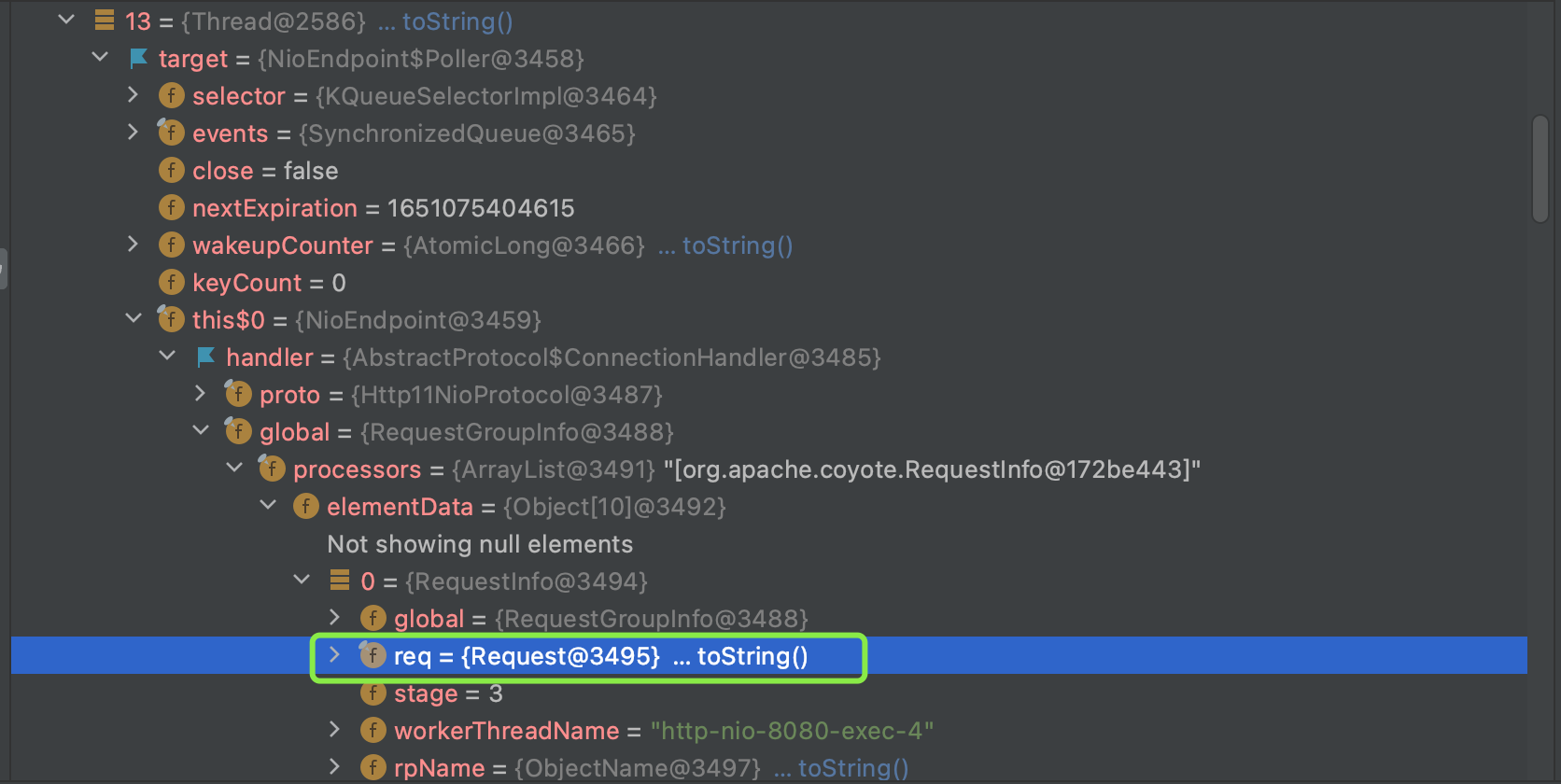Collapse the target NioEndpoint$Poller node

(100, 57)
